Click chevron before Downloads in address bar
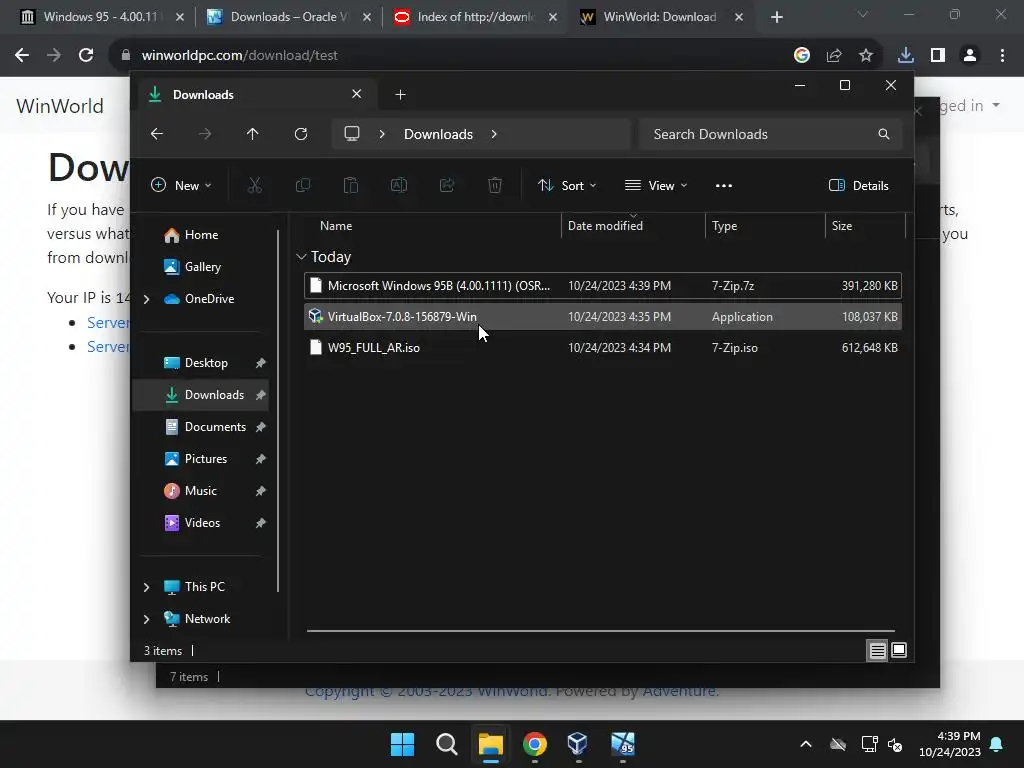The height and width of the screenshot is (768, 1024). pyautogui.click(x=382, y=134)
